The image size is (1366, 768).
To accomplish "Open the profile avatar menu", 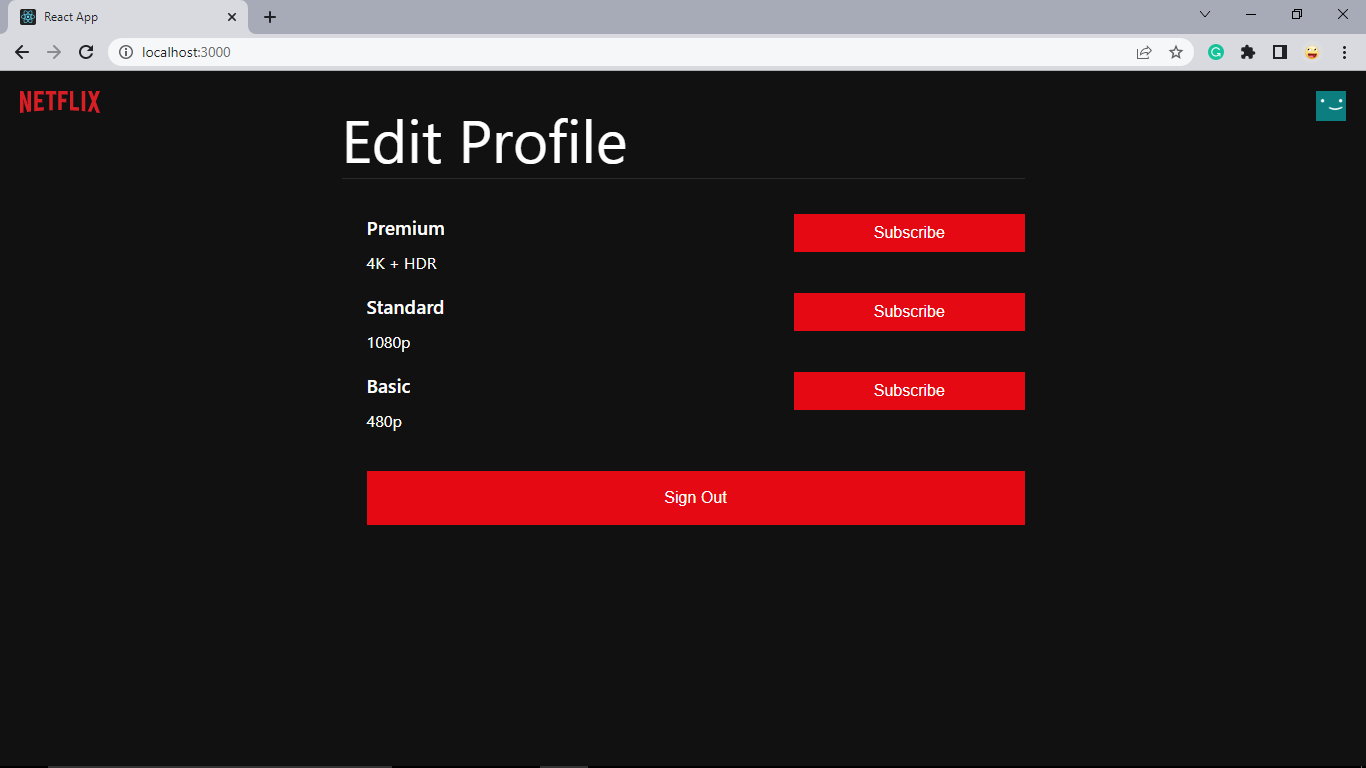I will pos(1330,105).
